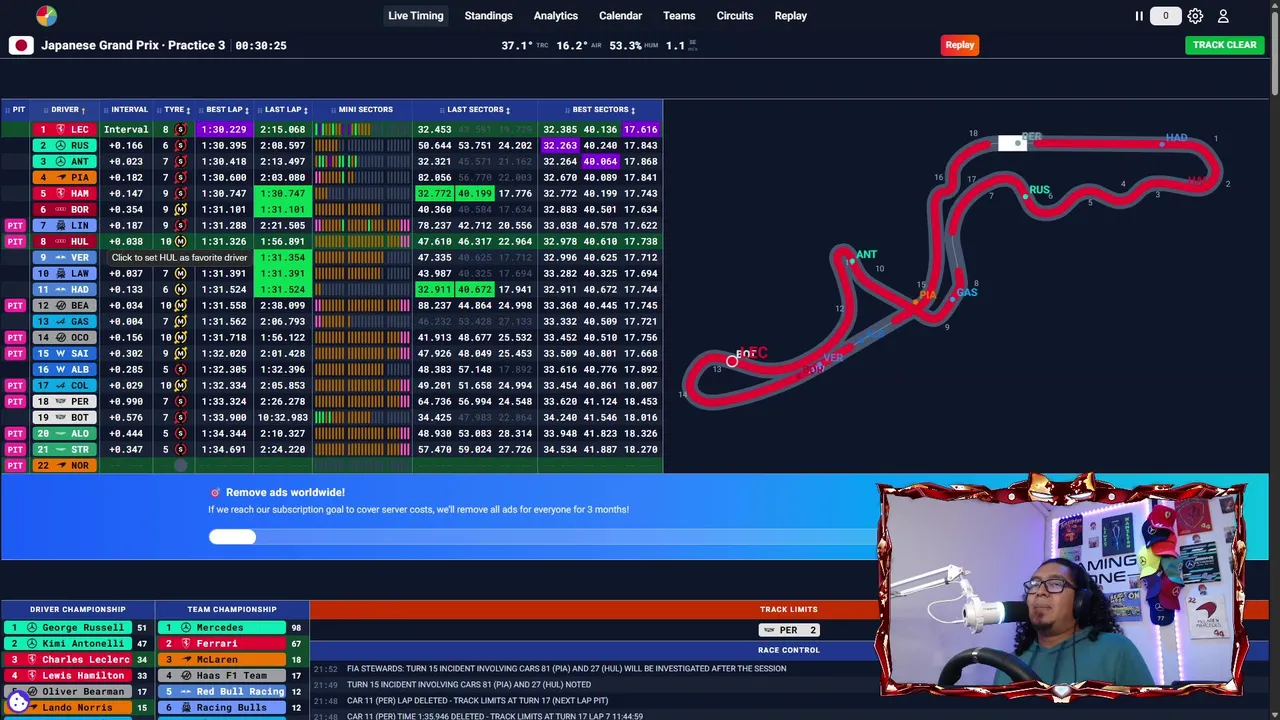Open the Standings page
This screenshot has height=720, width=1280.
[x=488, y=16]
